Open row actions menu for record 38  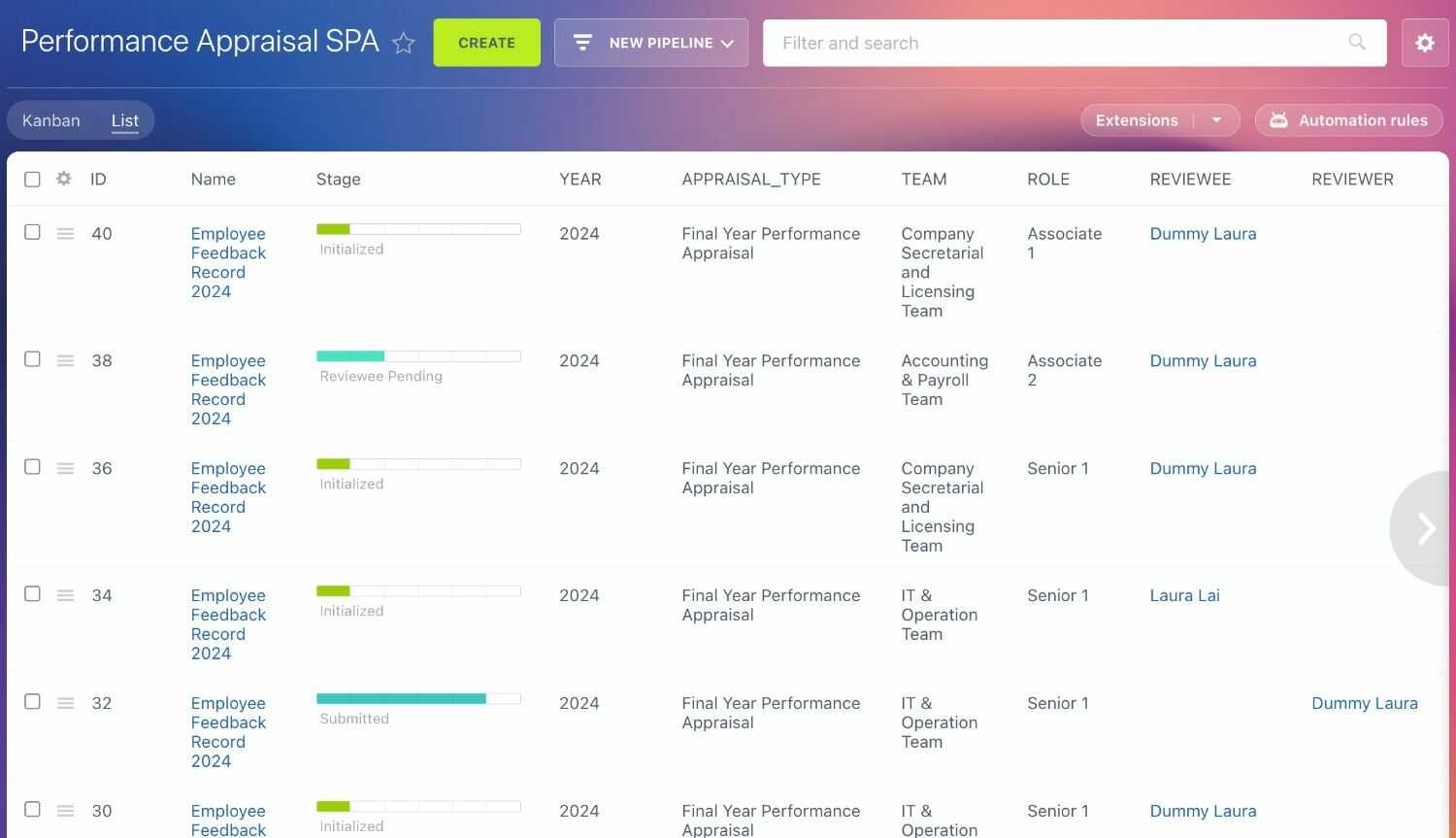click(x=65, y=361)
